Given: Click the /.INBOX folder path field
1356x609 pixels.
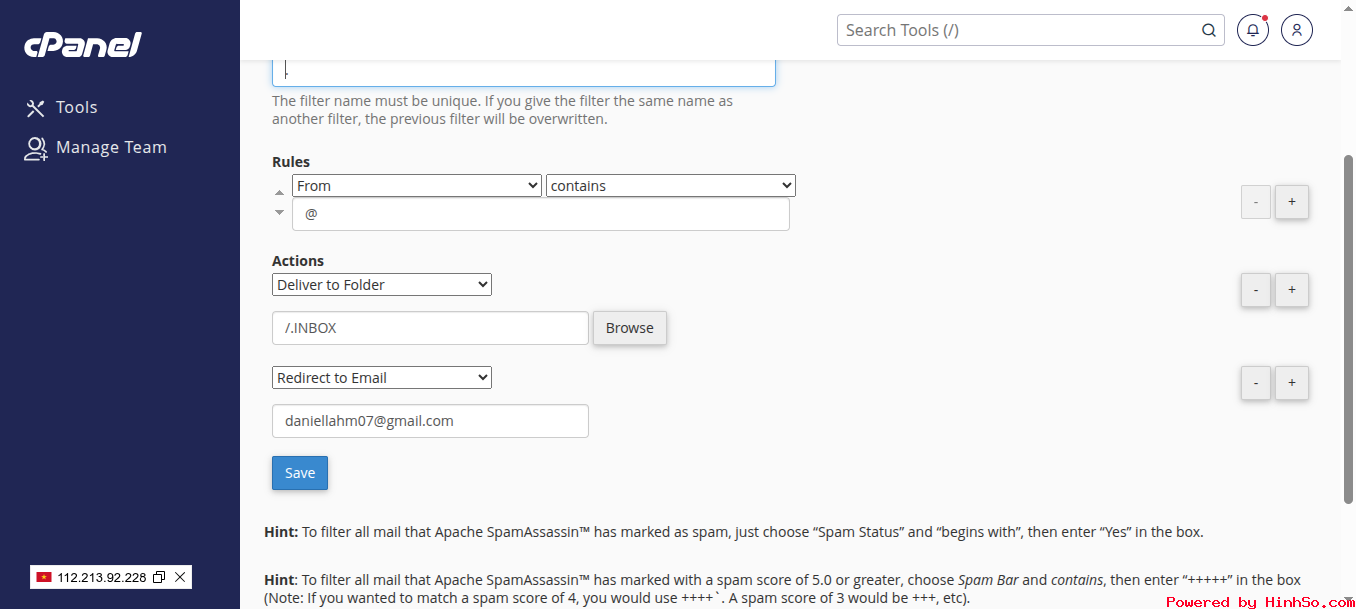Looking at the screenshot, I should coord(430,328).
